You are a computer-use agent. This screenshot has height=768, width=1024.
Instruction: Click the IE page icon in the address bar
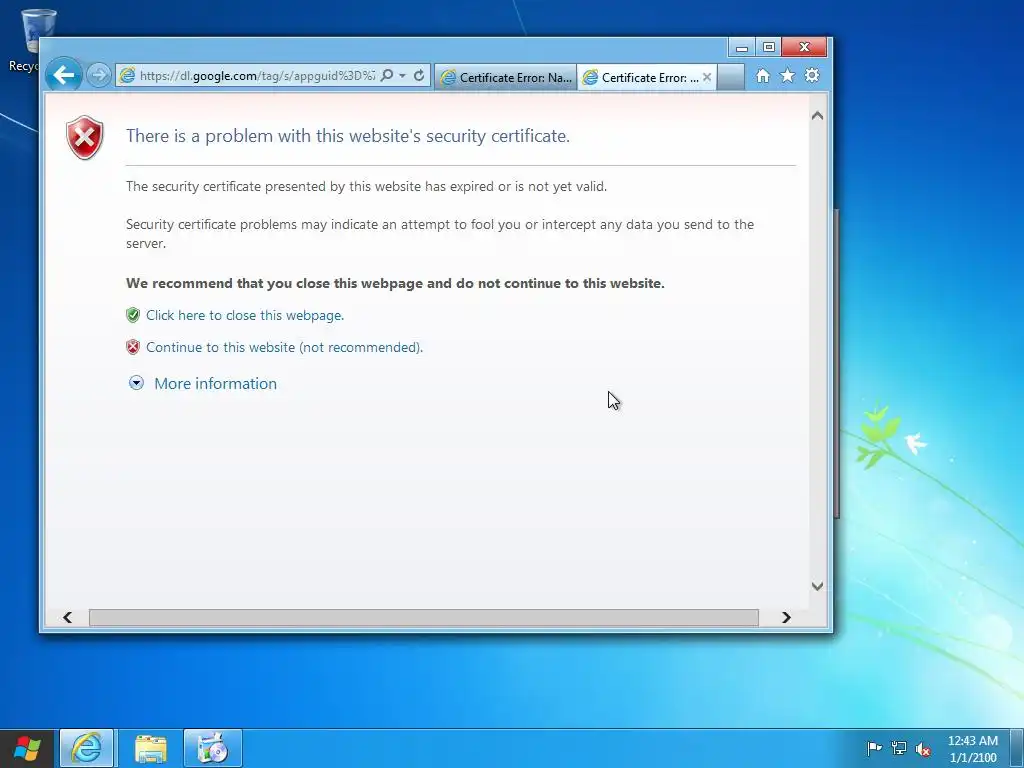coord(127,76)
